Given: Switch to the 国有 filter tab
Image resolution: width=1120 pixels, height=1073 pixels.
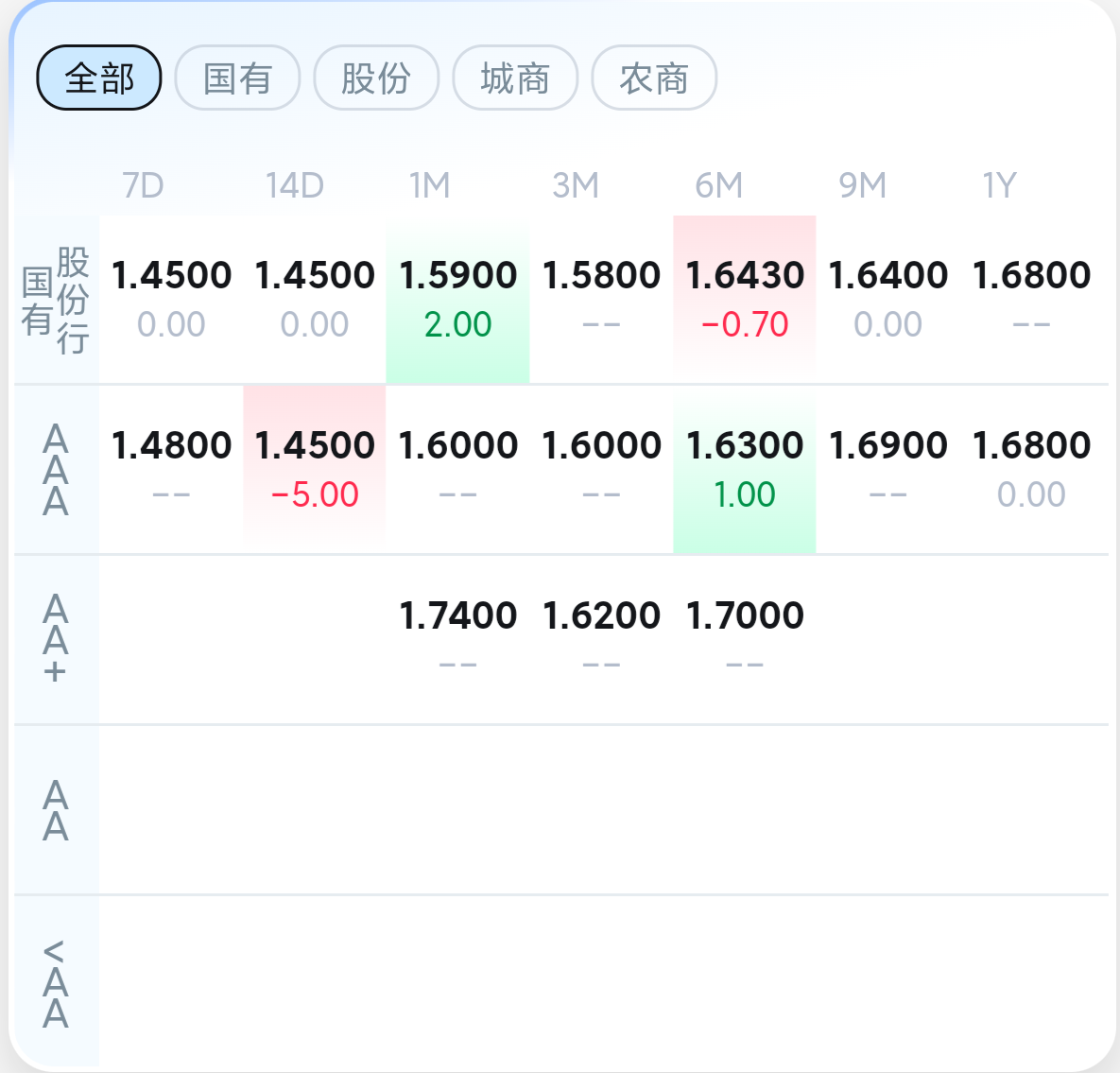Looking at the screenshot, I should [237, 78].
